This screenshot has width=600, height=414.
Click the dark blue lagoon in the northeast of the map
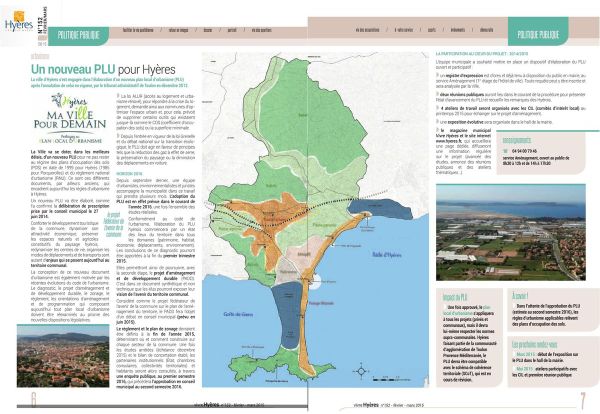tap(379, 209)
